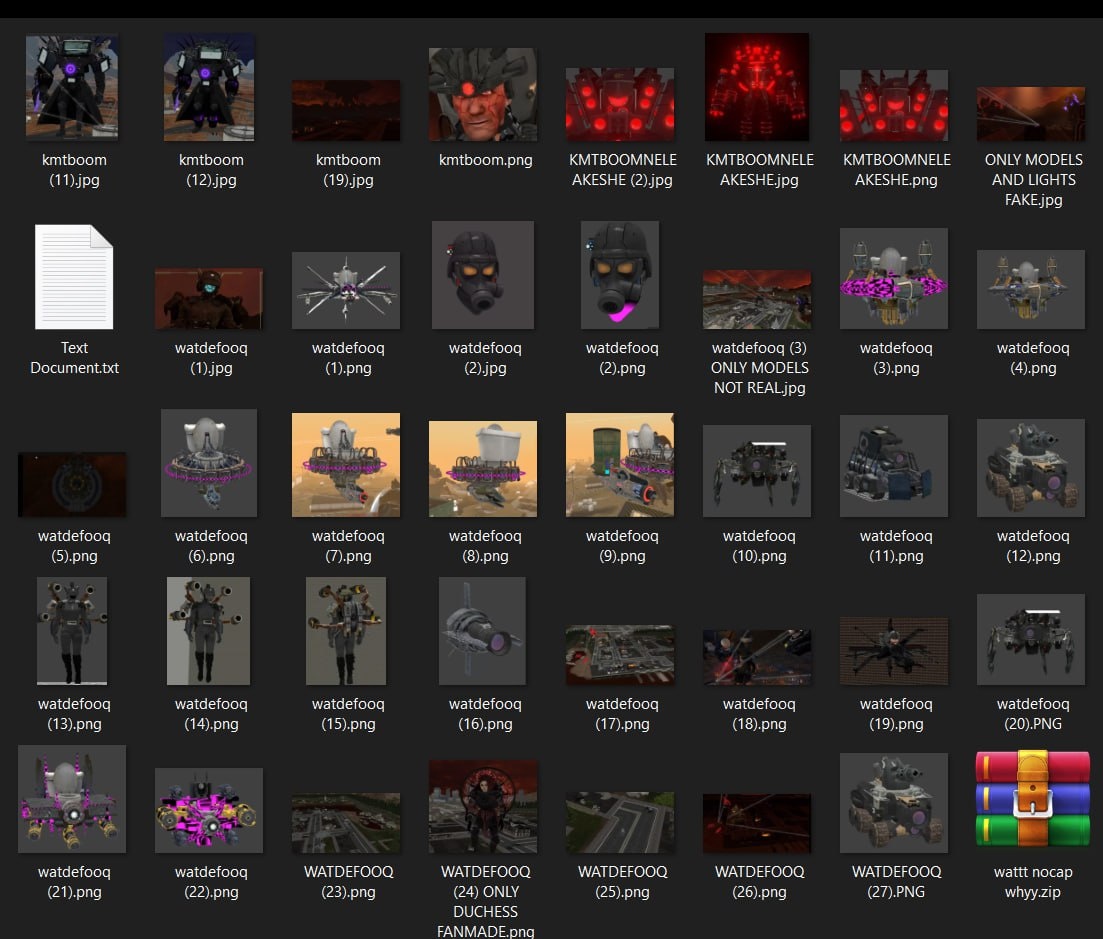Select watdefooq (12).png vehicle thumbnail
1103x939 pixels.
click(x=1031, y=468)
